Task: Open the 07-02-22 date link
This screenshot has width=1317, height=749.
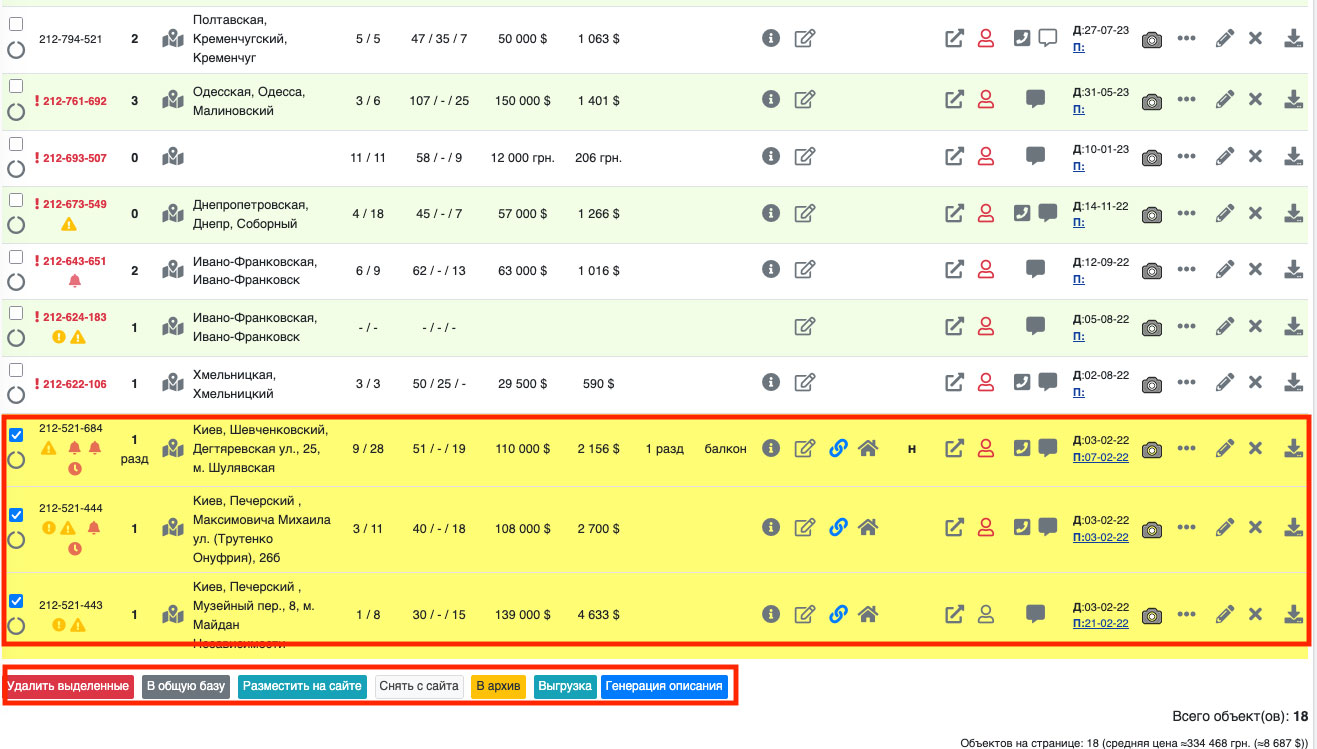Action: point(1101,457)
